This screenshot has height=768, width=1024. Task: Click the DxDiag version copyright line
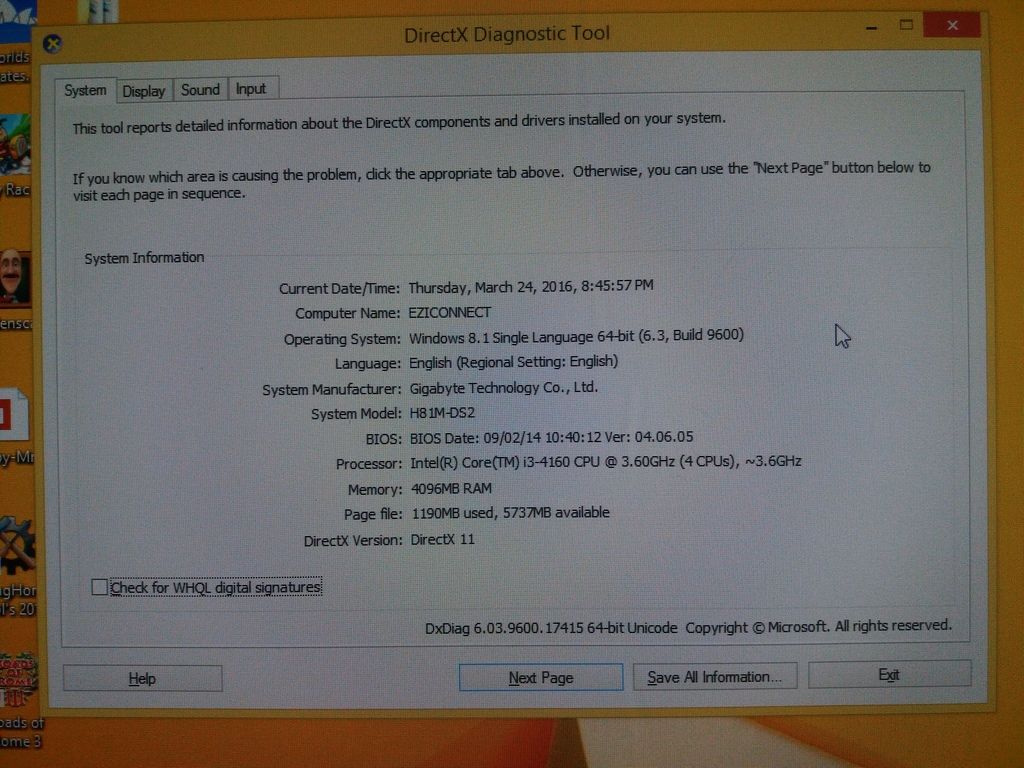(688, 627)
